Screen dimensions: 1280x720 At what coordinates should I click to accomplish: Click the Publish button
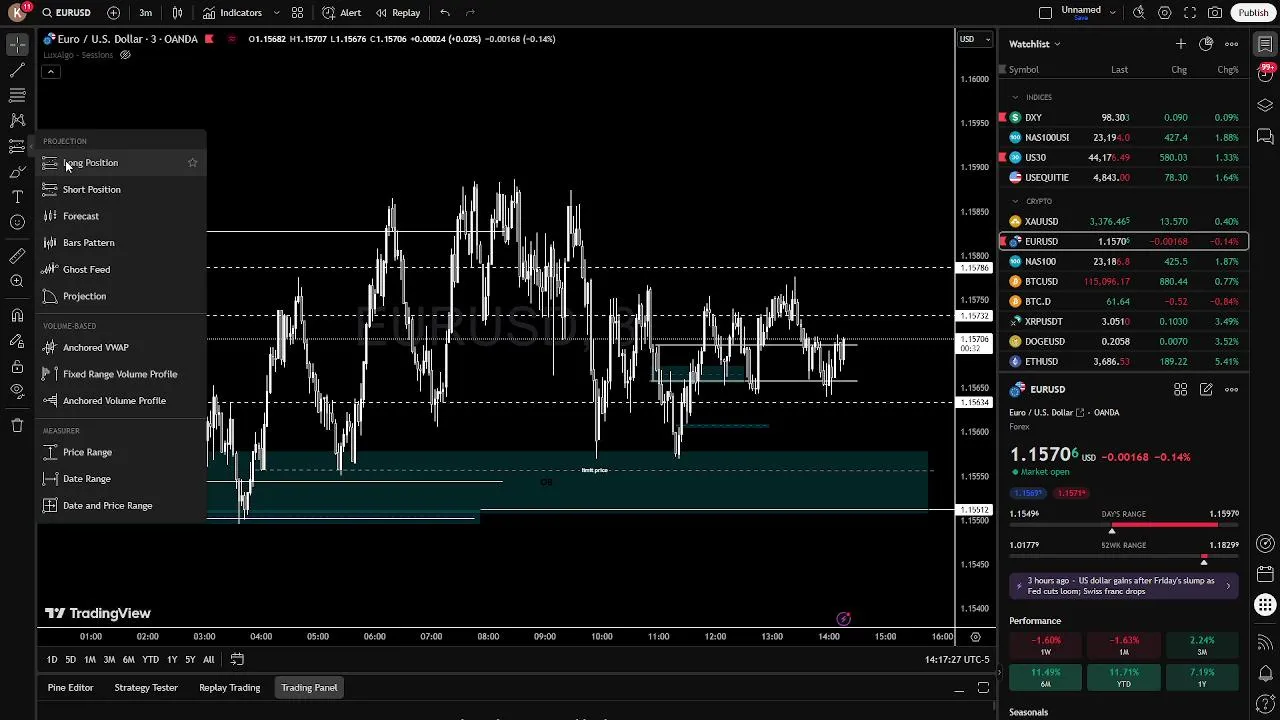pyautogui.click(x=1253, y=13)
